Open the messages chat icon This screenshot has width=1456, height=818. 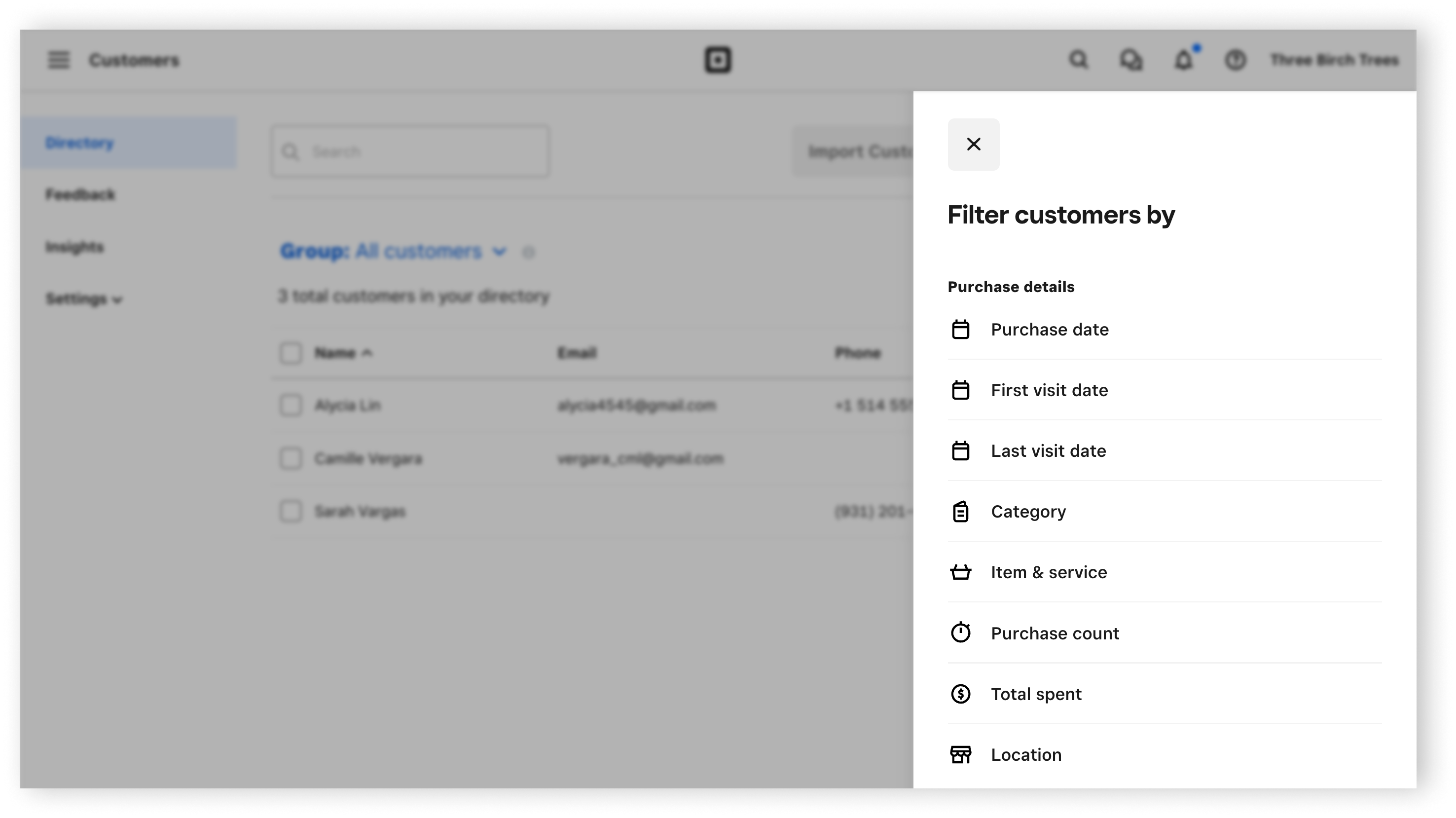(1131, 60)
